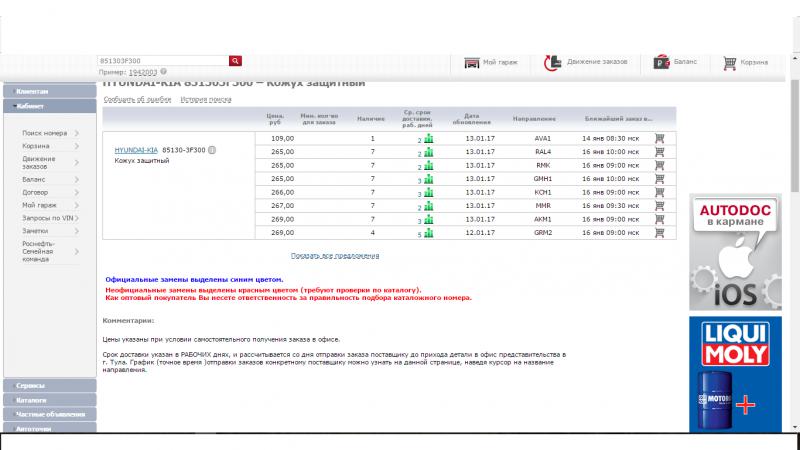Open the AUTODOC в кармане iOS banner
Image resolution: width=800 pixels, height=450 pixels.
click(735, 252)
